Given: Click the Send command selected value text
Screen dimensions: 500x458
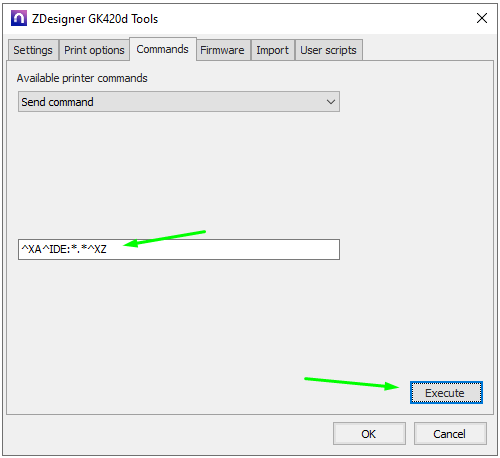Looking at the screenshot, I should coord(57,102).
